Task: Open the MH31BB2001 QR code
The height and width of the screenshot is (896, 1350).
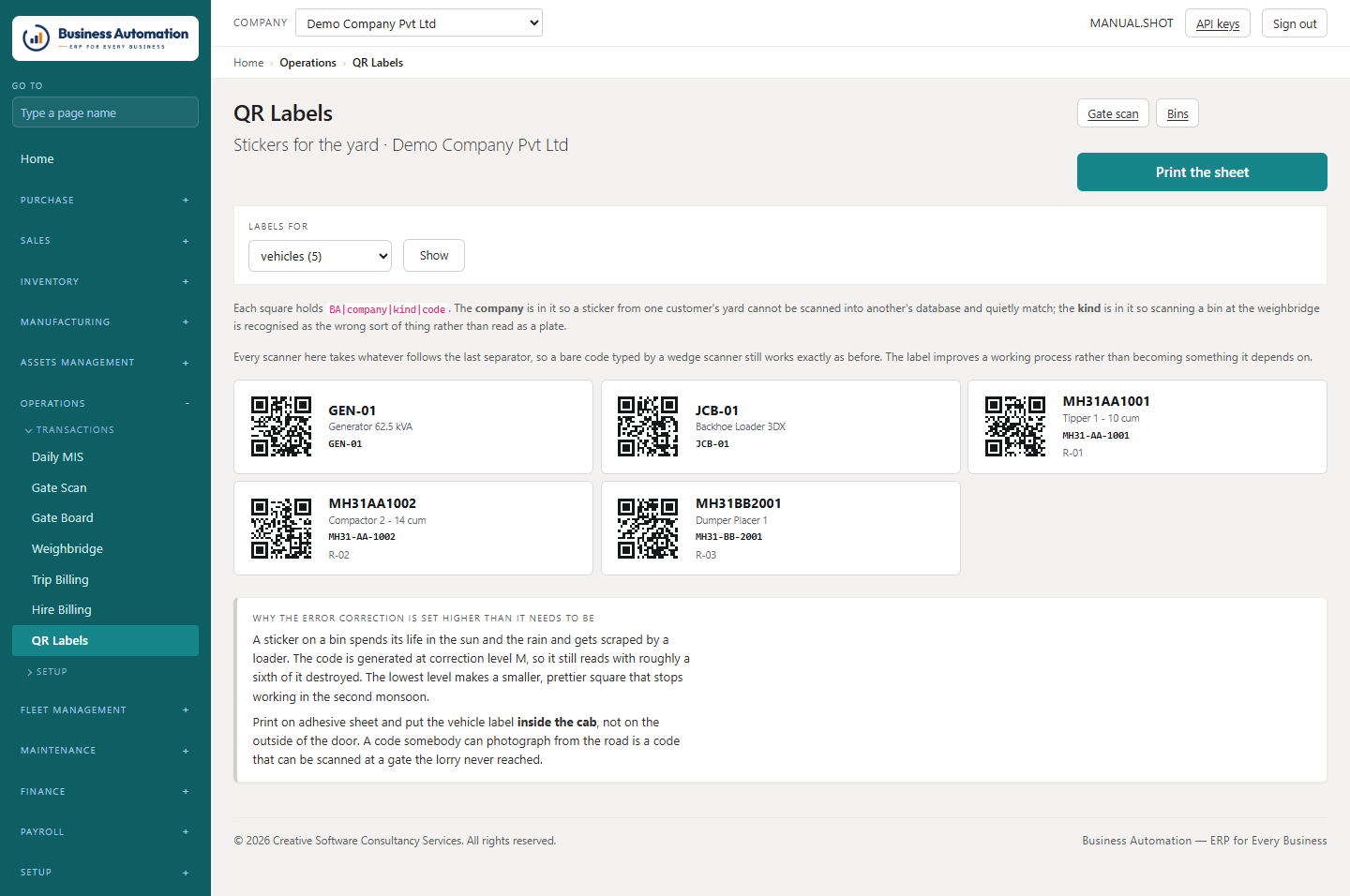Action: point(648,529)
